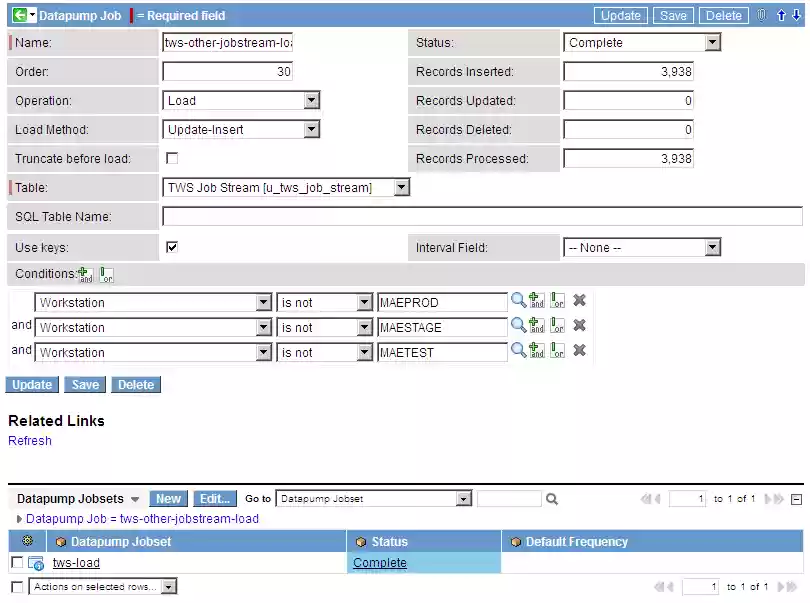The width and height of the screenshot is (810, 603).
Task: Remove the MAETEST condition with its delete icon
Action: point(579,351)
